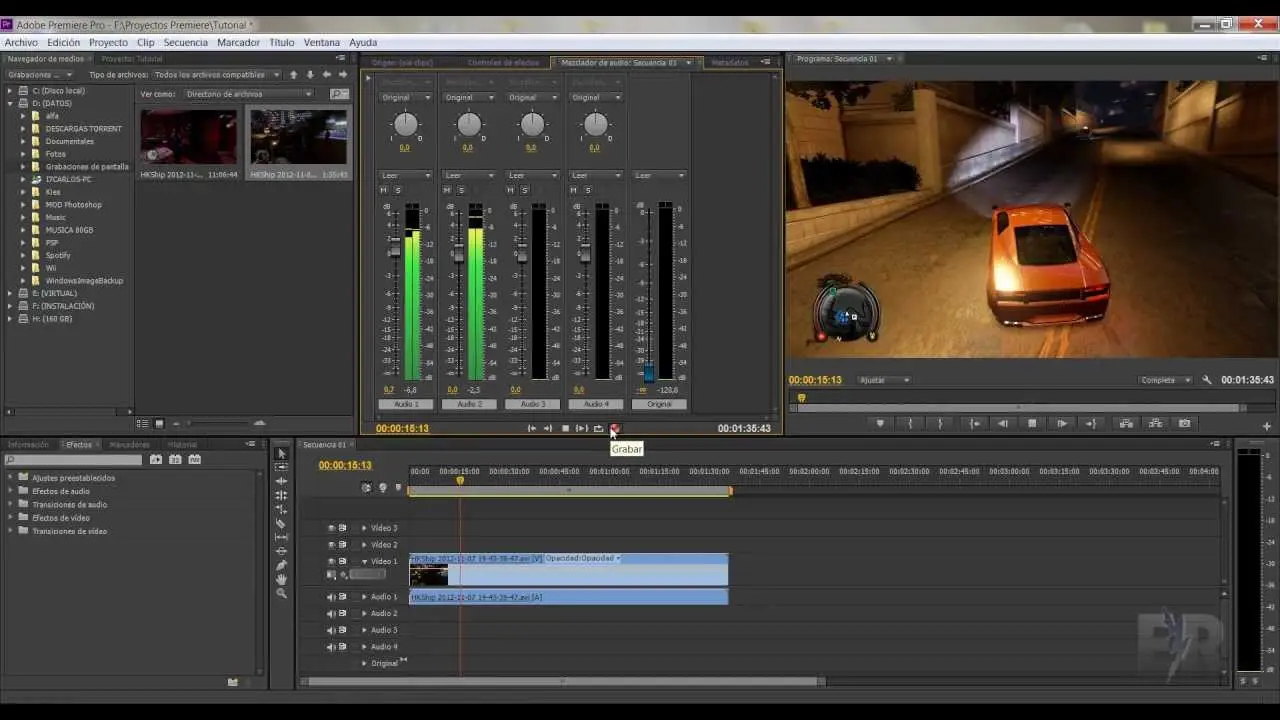Mute Audio 3 track speaker in timeline

tap(331, 630)
